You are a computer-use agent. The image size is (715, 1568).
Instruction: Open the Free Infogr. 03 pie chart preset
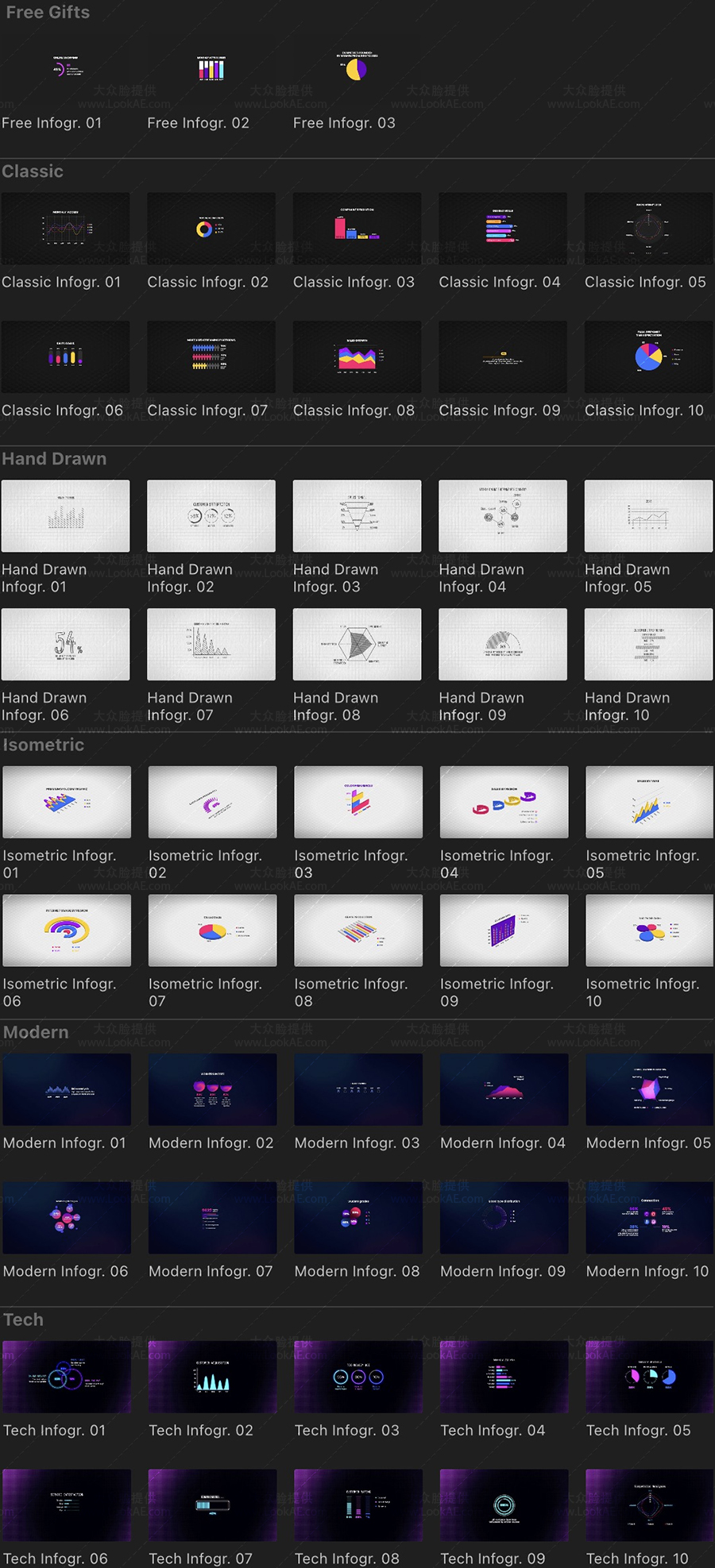tap(357, 70)
